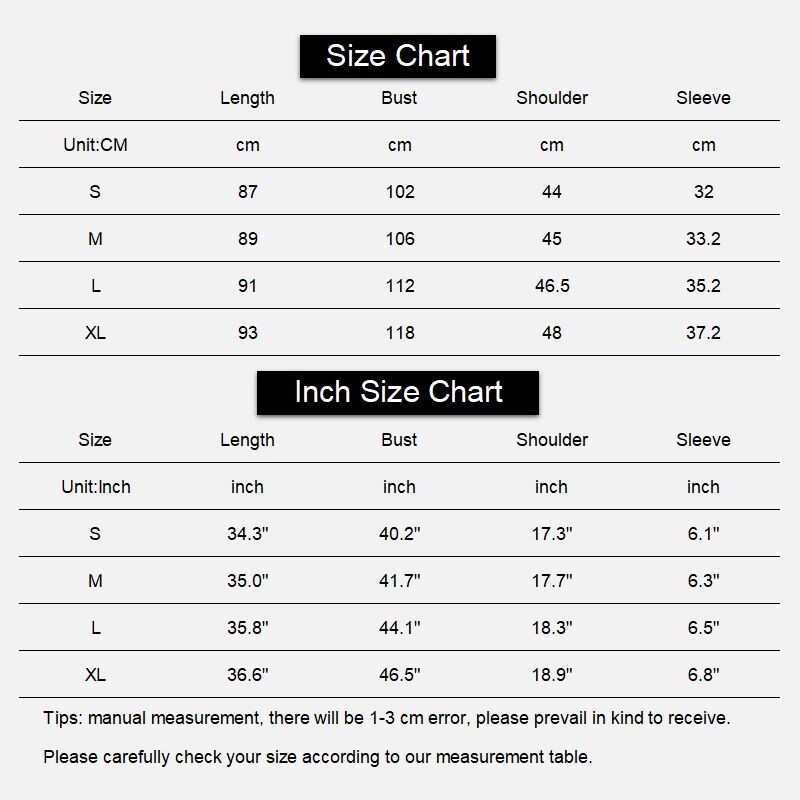Select the inch bust value 41.7"
Image resolution: width=800 pixels, height=800 pixels.
(399, 581)
